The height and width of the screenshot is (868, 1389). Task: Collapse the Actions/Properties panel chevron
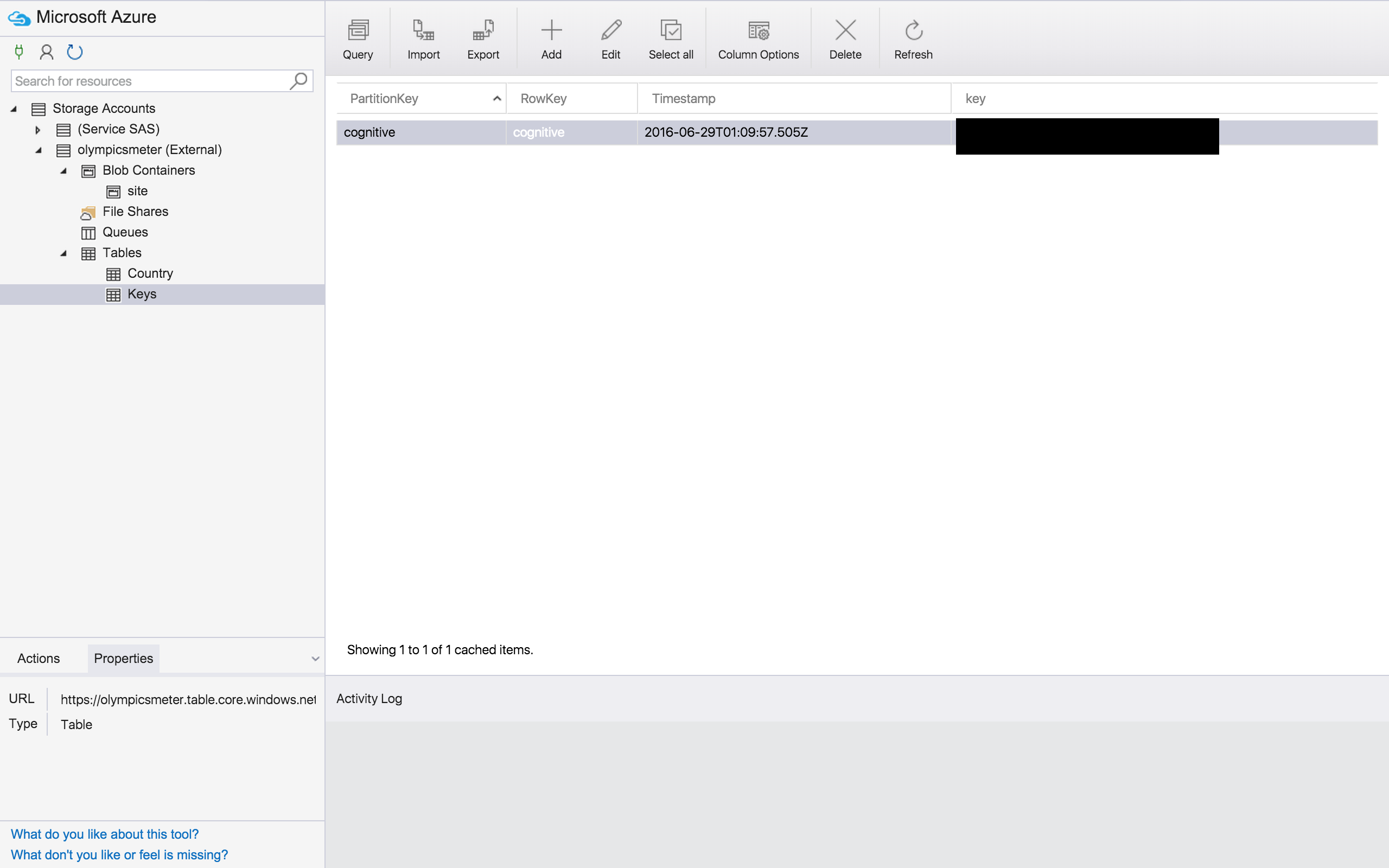[315, 659]
